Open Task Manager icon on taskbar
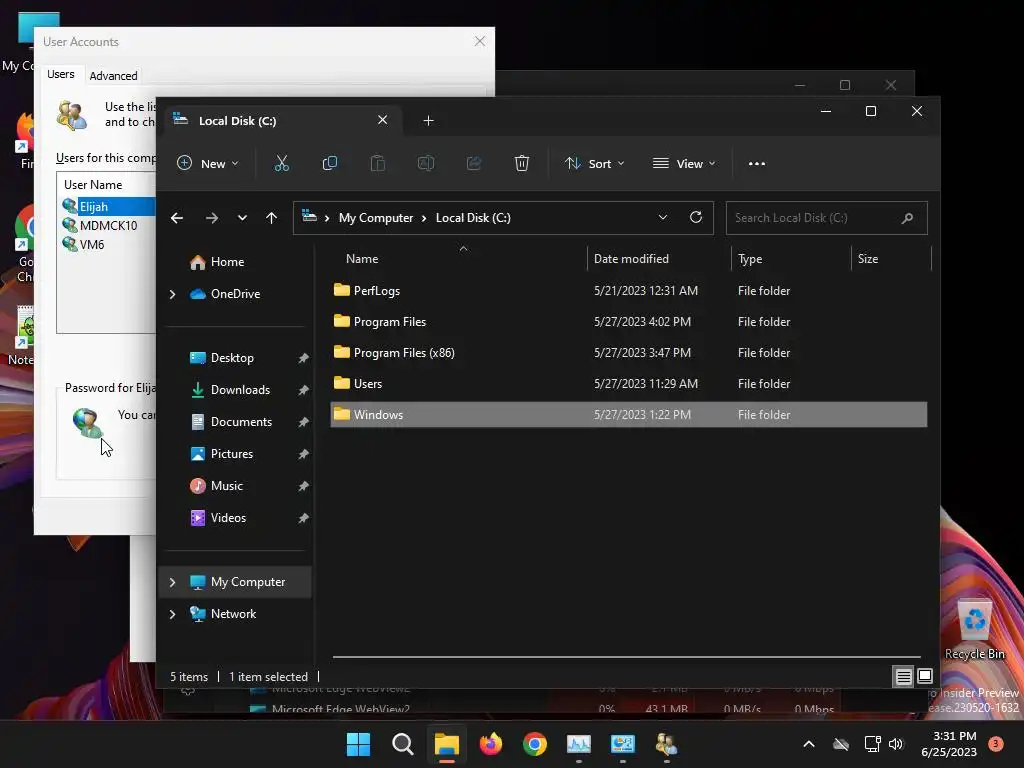This screenshot has width=1024, height=768. (579, 744)
